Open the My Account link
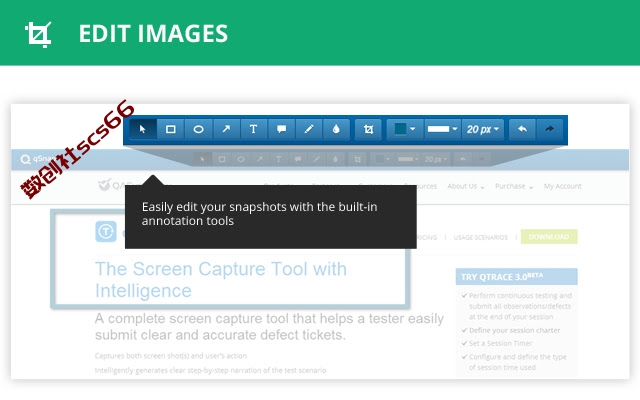Viewport: 640px width, 400px height. click(x=562, y=187)
